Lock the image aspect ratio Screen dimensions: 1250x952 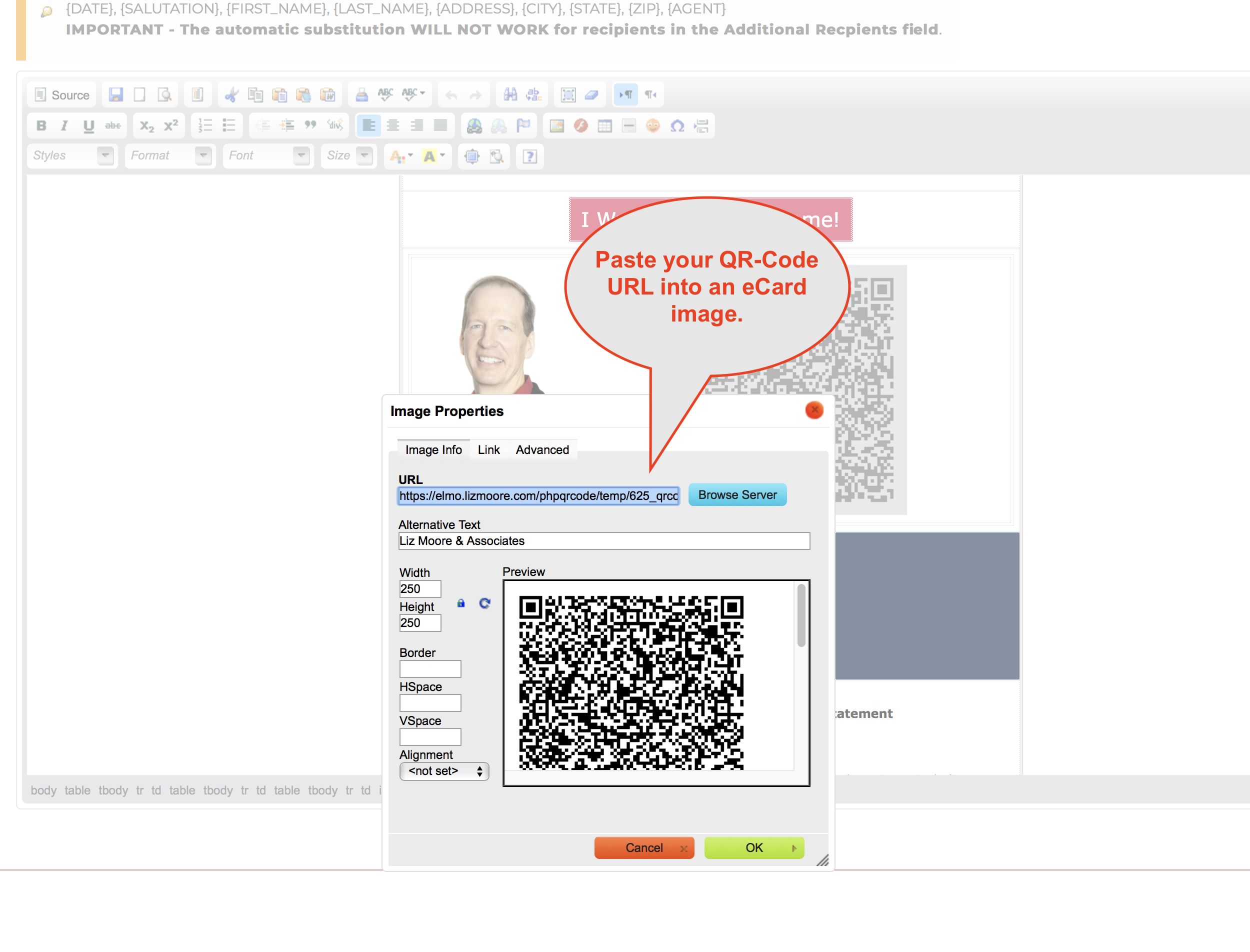coord(460,603)
